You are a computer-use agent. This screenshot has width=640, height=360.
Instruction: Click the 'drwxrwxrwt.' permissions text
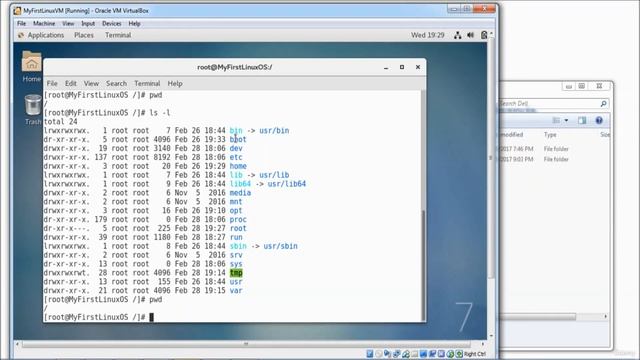[66, 273]
